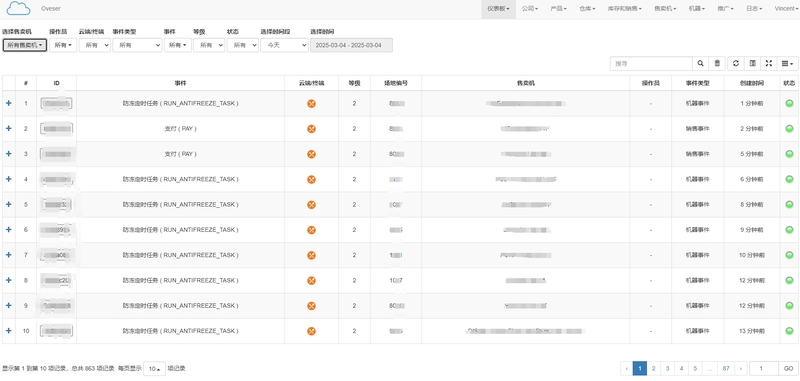Open the 等级 level filter dropdown
Viewport: 800px width, 381px height.
point(209,45)
